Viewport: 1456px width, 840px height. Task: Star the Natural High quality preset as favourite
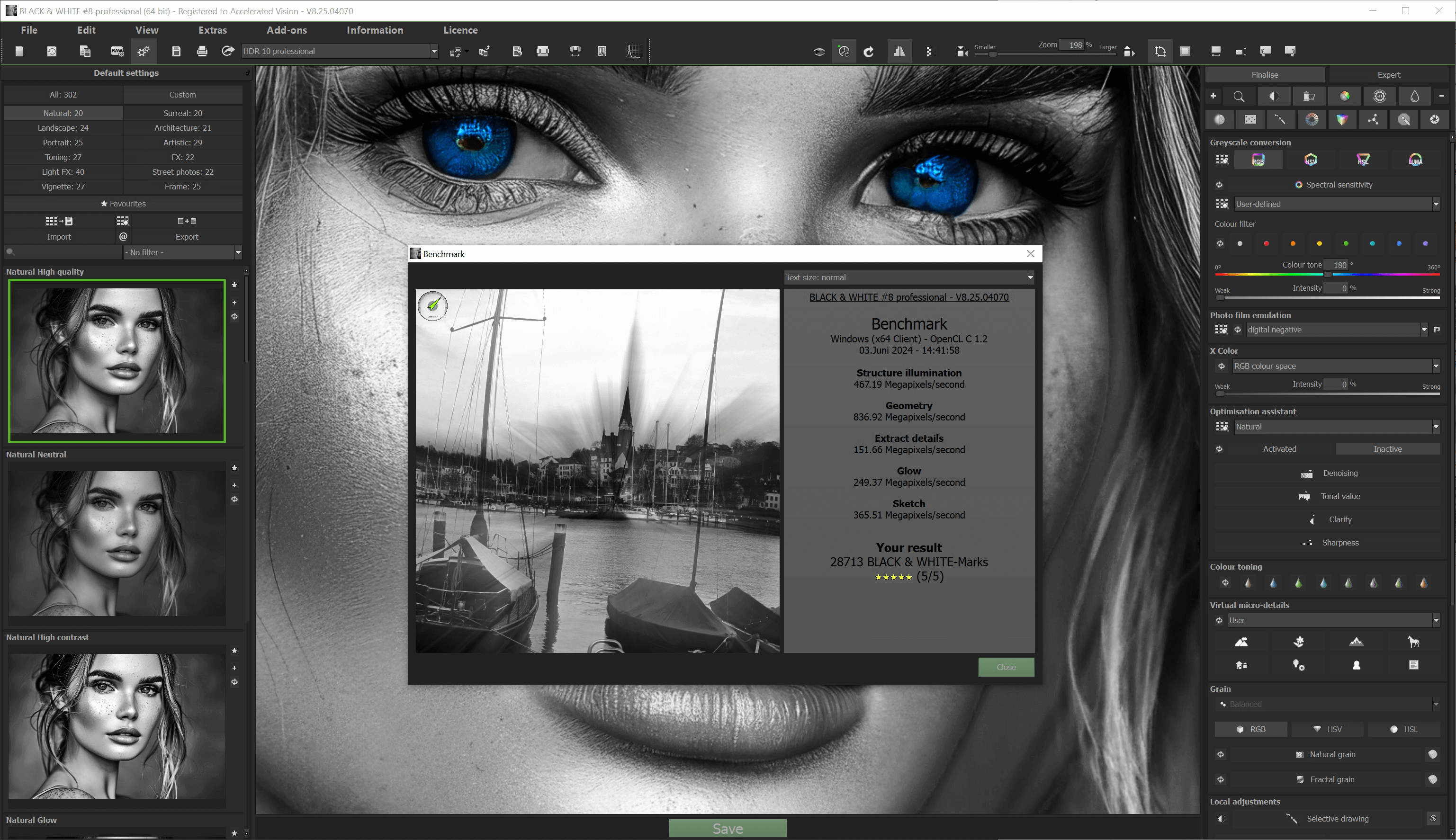tap(235, 285)
